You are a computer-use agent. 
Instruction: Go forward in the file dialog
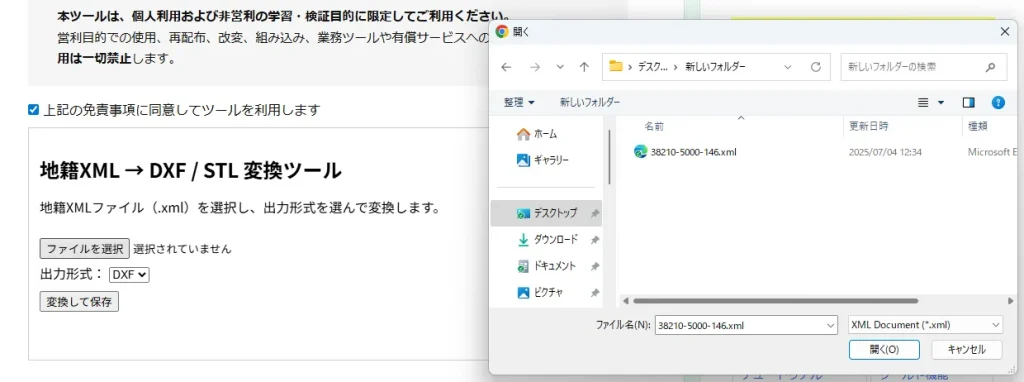pyautogui.click(x=535, y=67)
